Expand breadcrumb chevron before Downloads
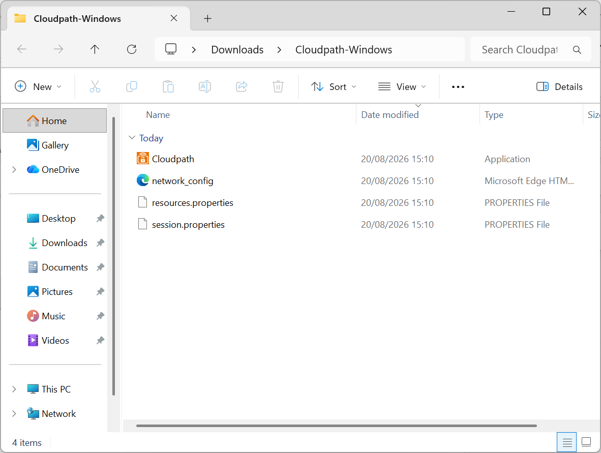This screenshot has width=601, height=453. (194, 49)
